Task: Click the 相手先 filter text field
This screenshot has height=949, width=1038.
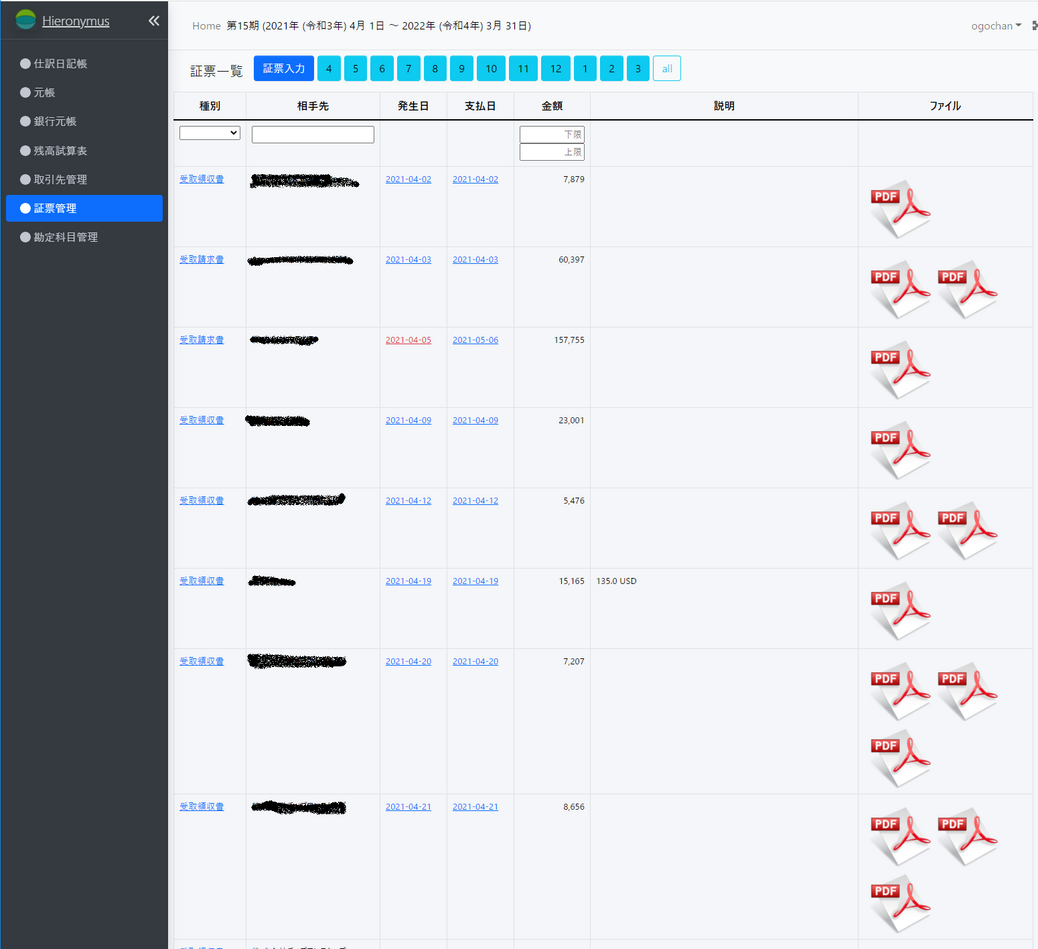Action: tap(313, 134)
